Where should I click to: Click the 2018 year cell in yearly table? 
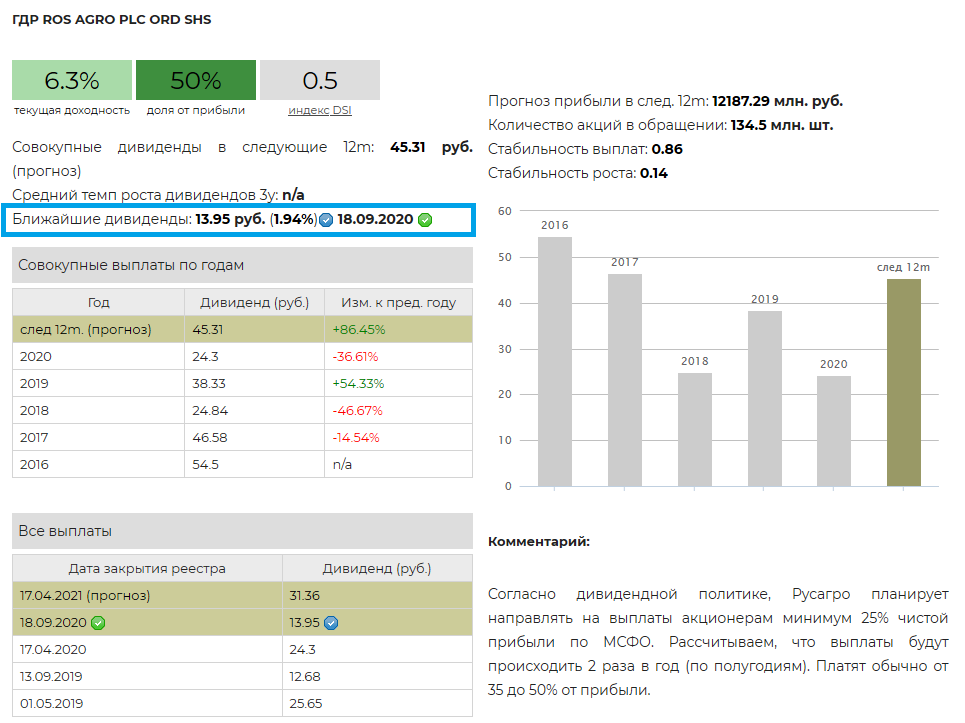(98, 410)
